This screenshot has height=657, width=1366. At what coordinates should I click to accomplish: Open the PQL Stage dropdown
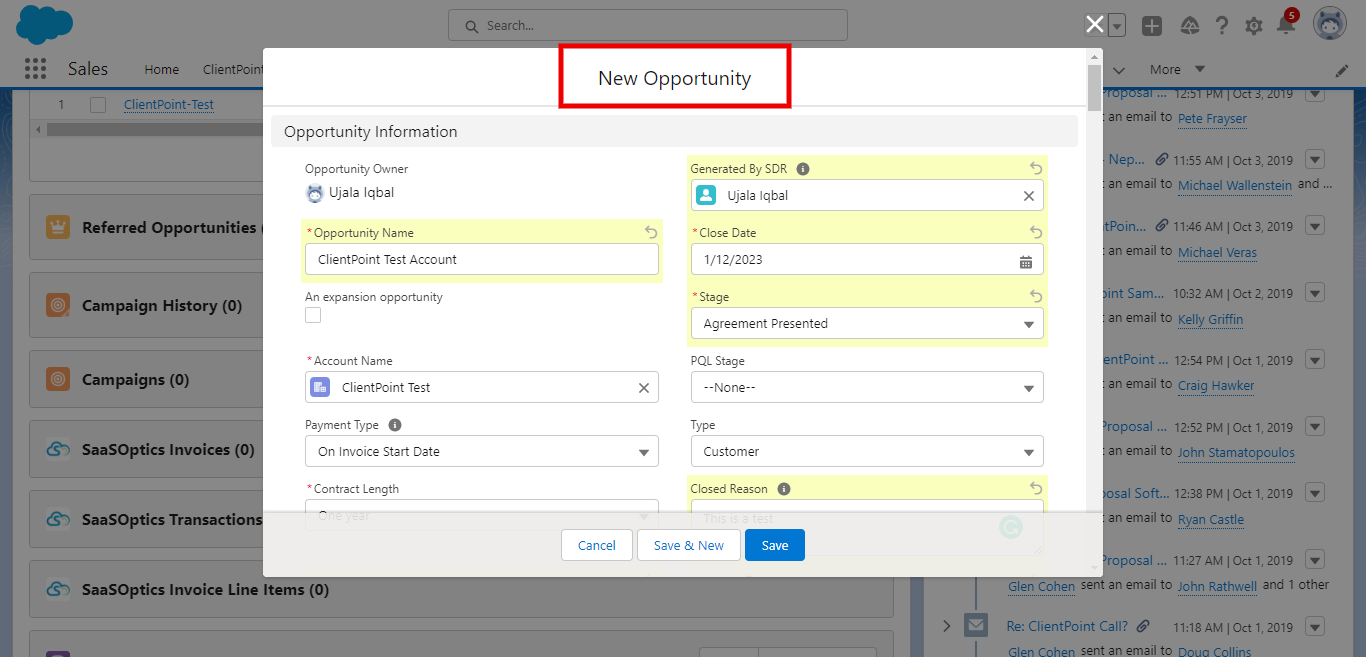point(866,388)
